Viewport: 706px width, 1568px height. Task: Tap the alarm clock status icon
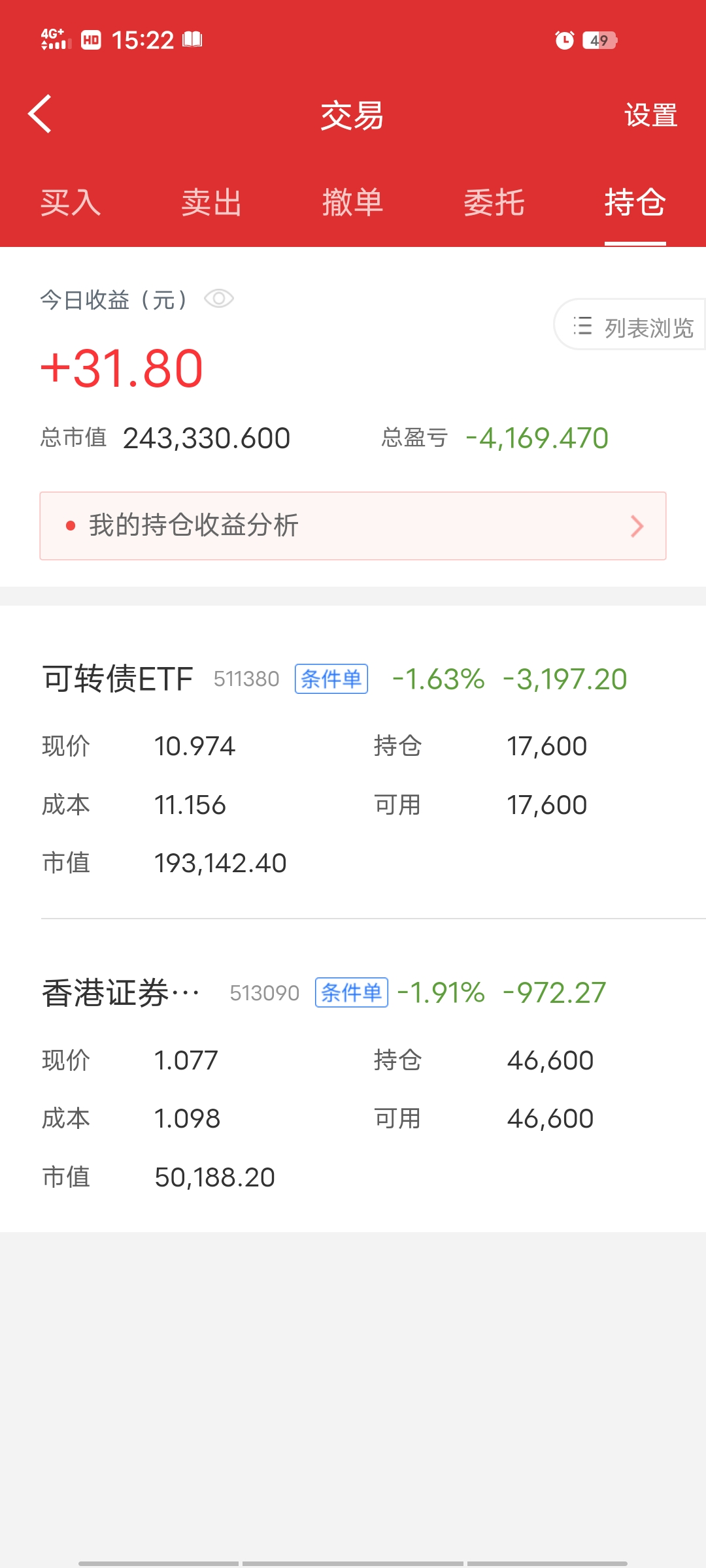click(x=564, y=41)
